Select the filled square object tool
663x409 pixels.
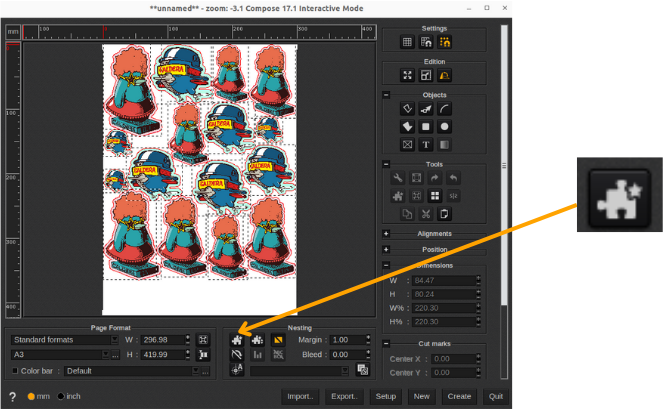(x=426, y=127)
